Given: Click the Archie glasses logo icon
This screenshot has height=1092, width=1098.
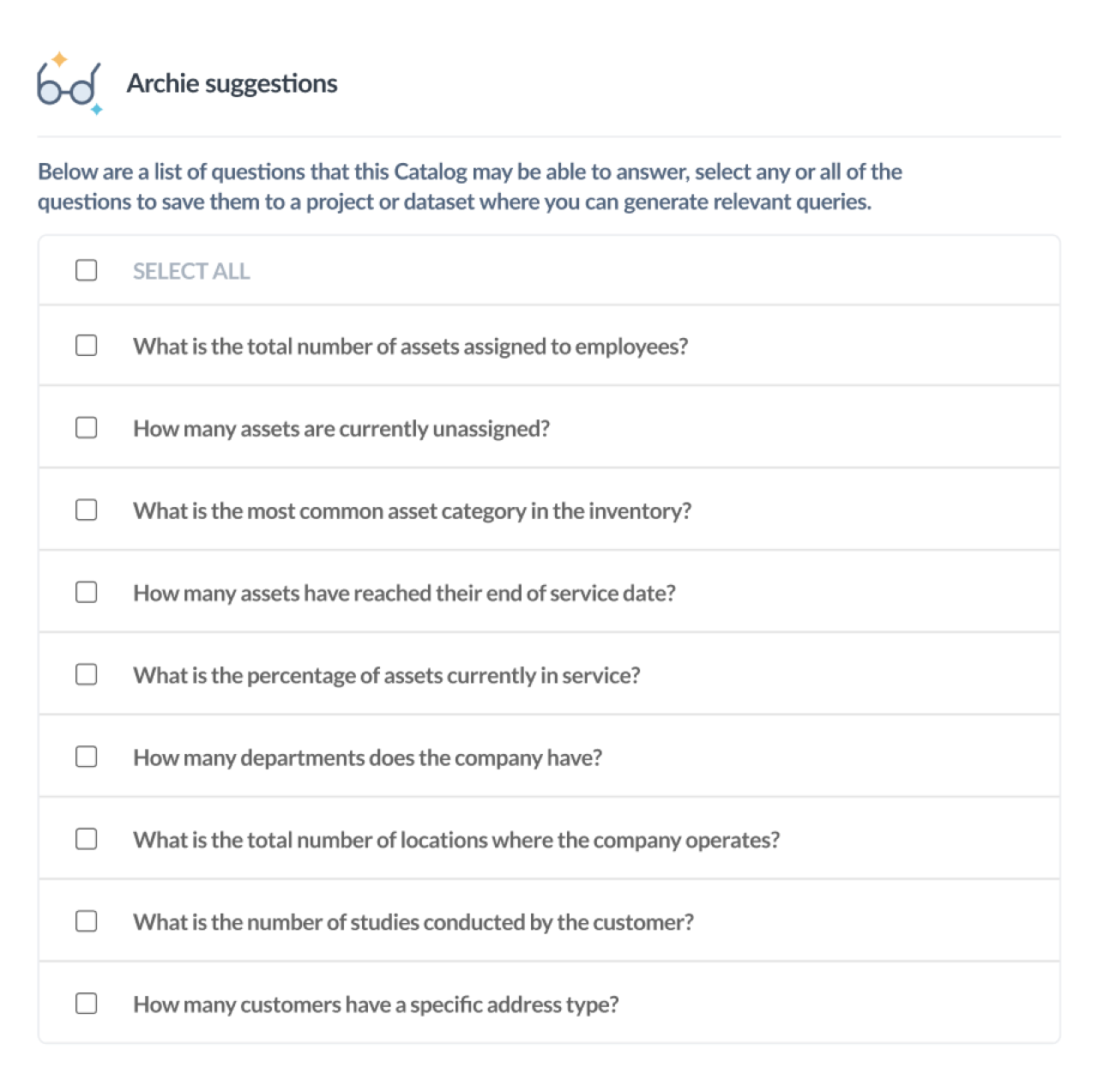Looking at the screenshot, I should pos(69,84).
